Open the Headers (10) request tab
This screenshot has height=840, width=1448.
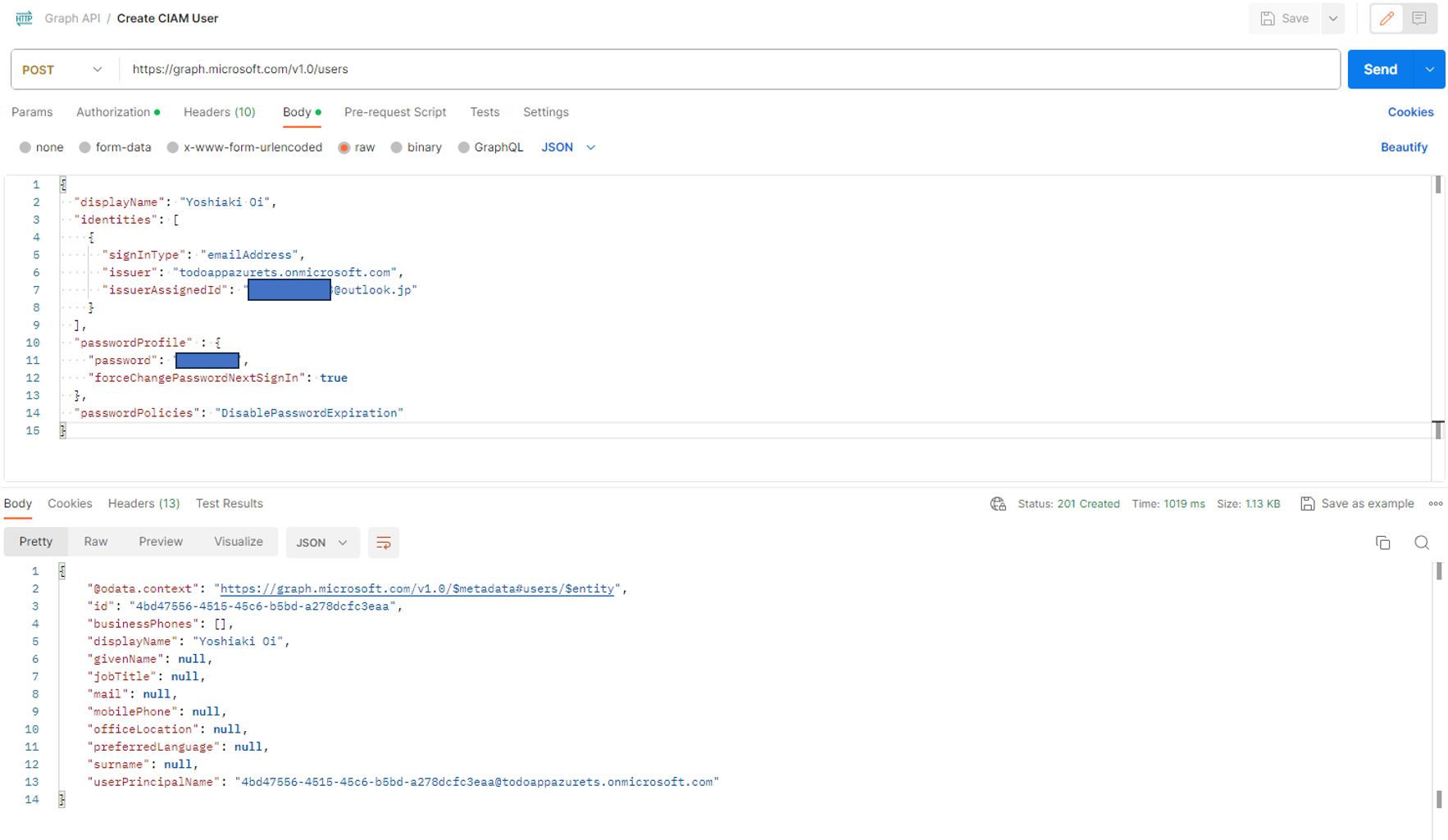(x=219, y=112)
